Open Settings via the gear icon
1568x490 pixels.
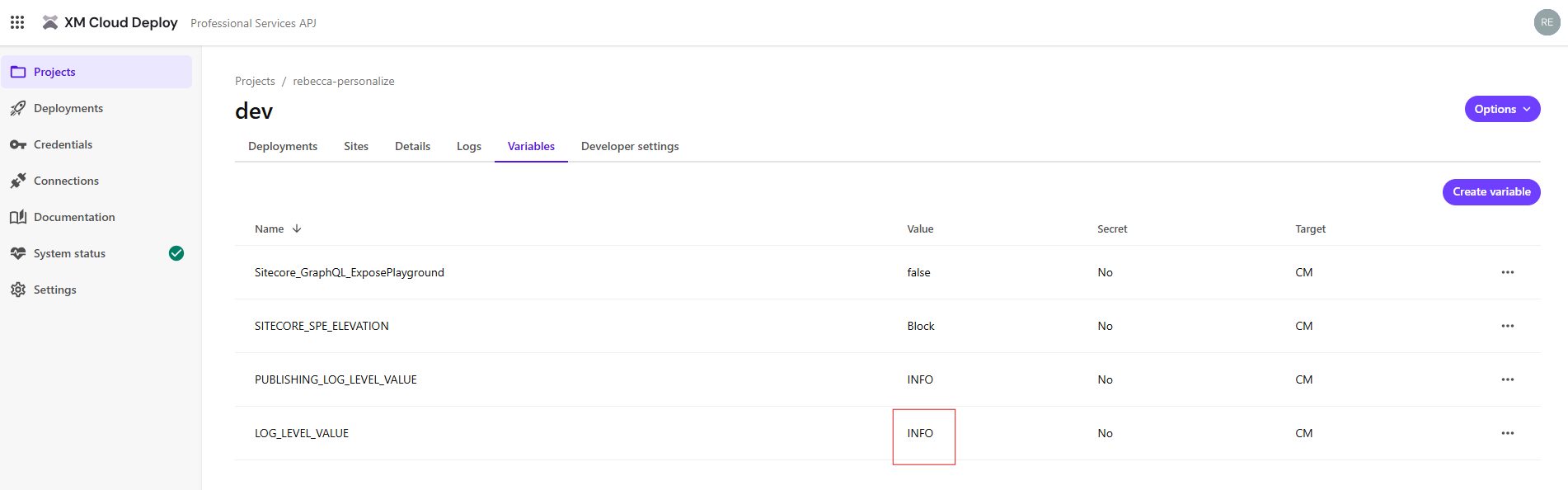pos(18,290)
